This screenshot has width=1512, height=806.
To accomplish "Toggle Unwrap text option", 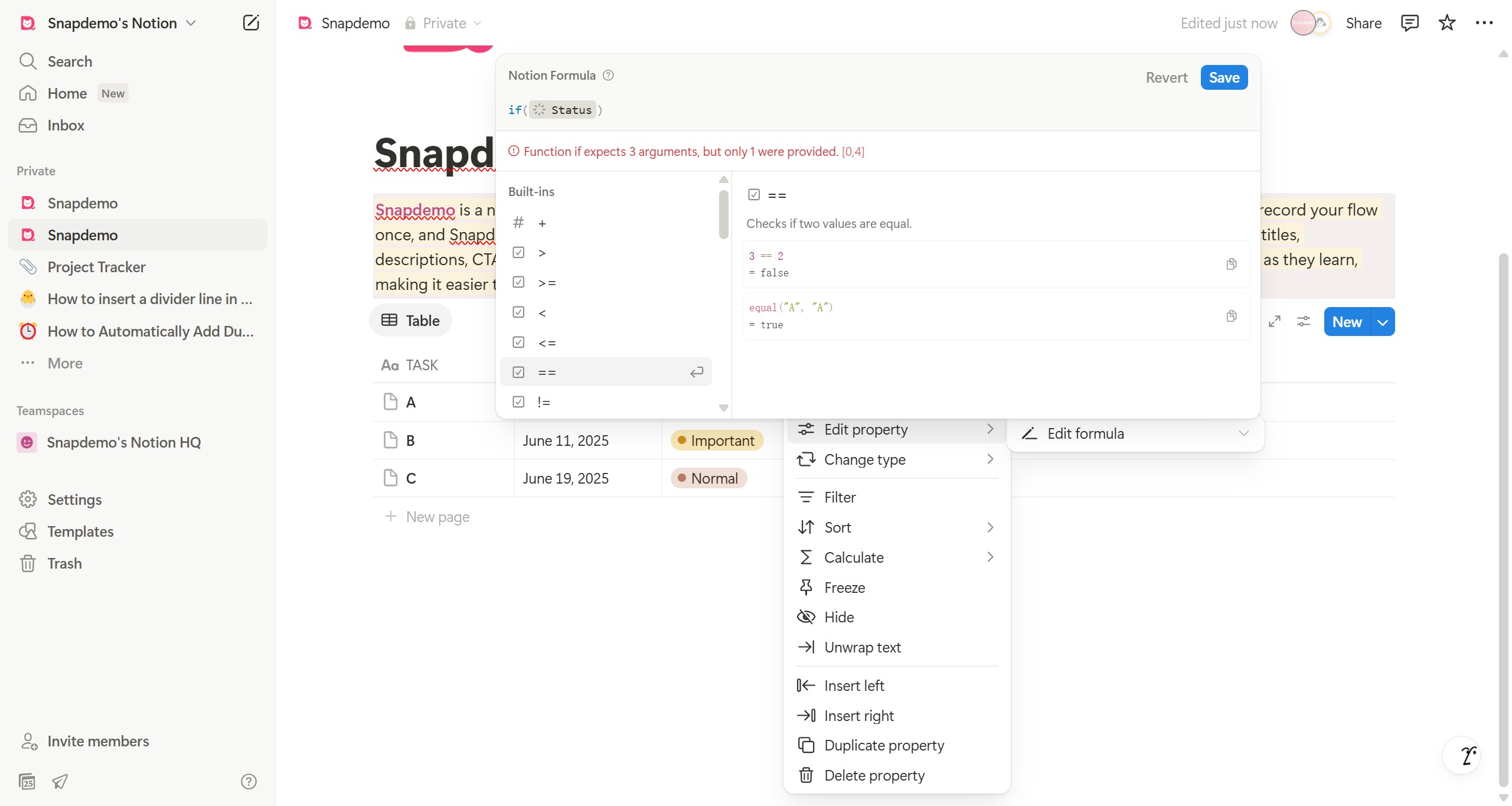I will pos(896,647).
